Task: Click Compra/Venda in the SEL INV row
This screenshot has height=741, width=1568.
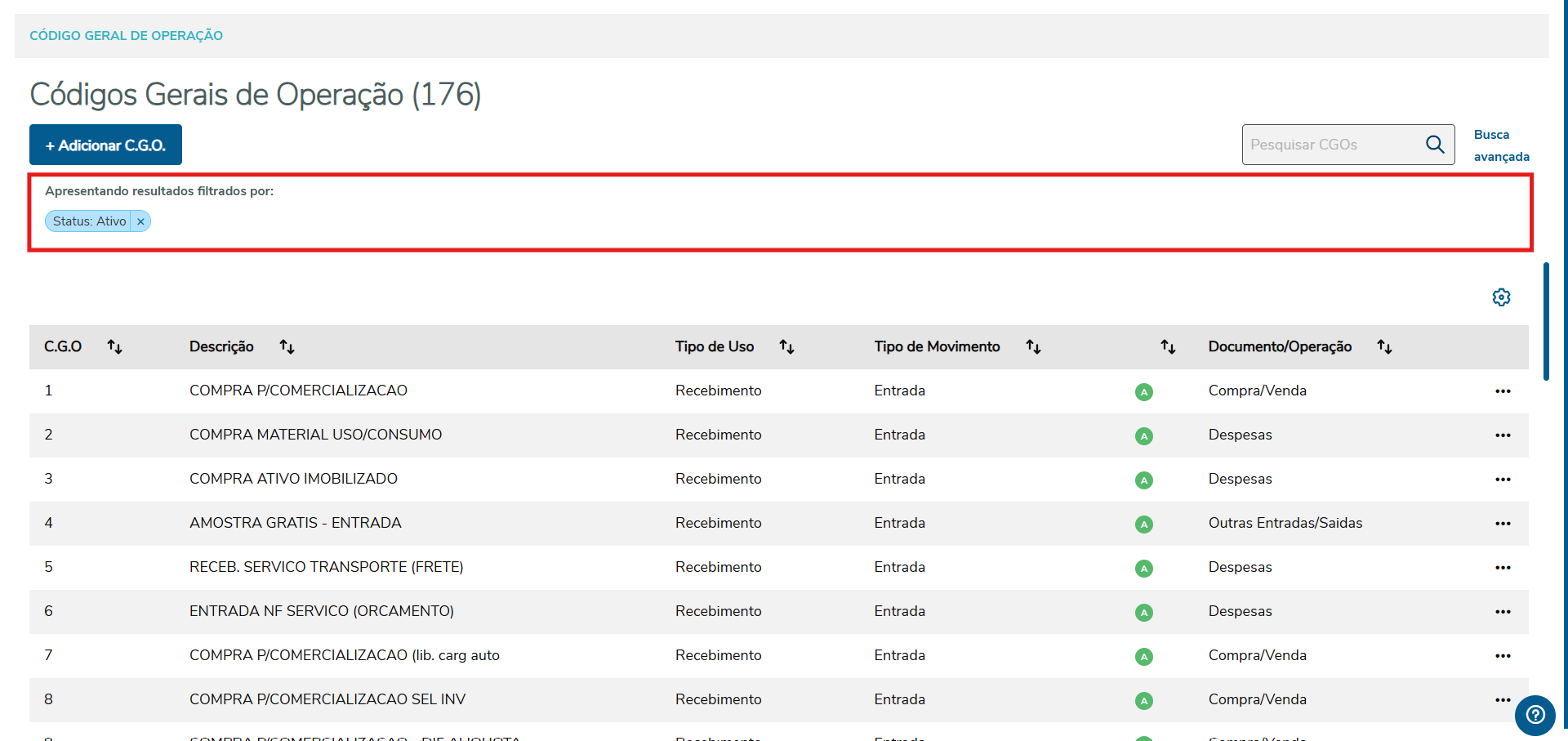Action: click(1257, 699)
